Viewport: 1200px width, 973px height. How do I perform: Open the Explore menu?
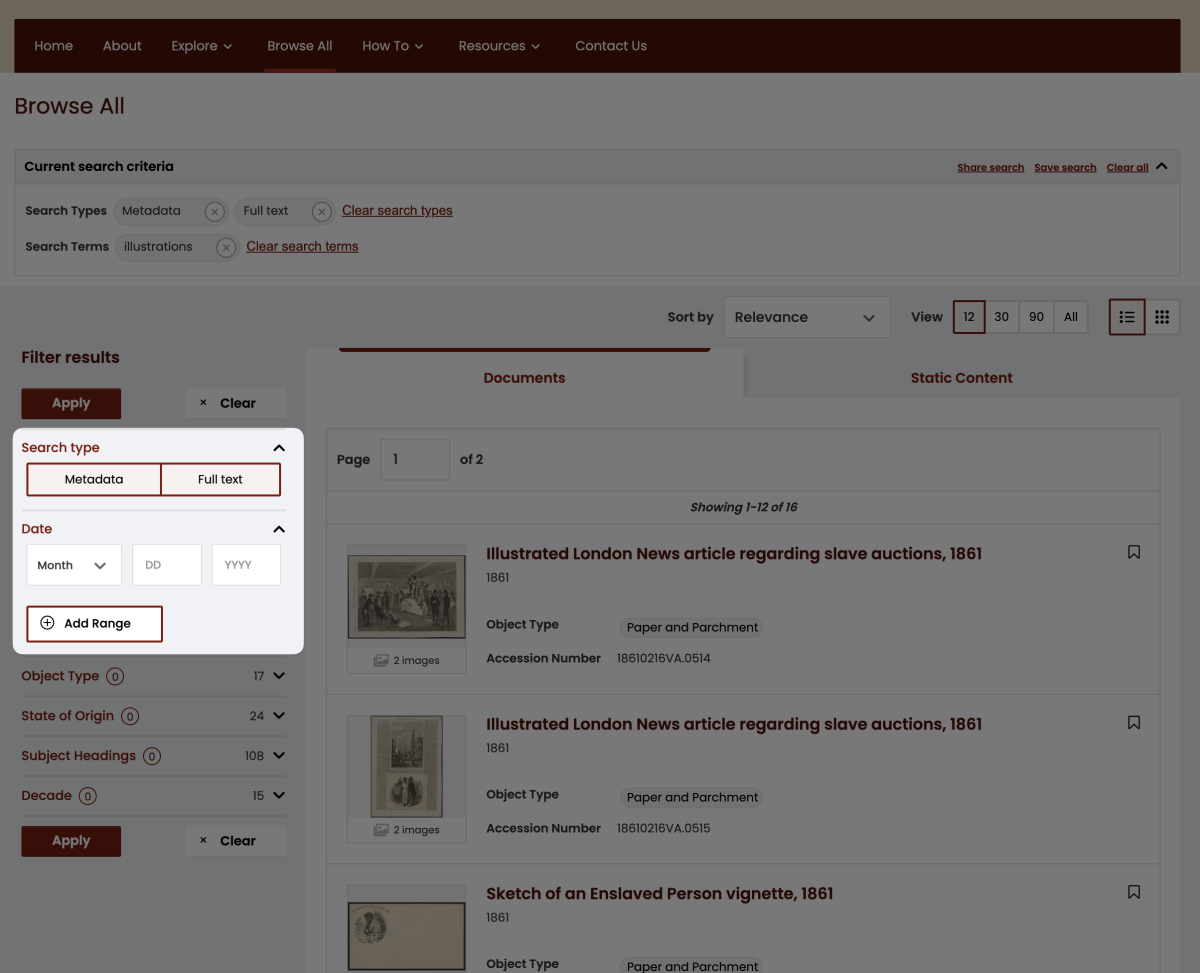pos(202,46)
